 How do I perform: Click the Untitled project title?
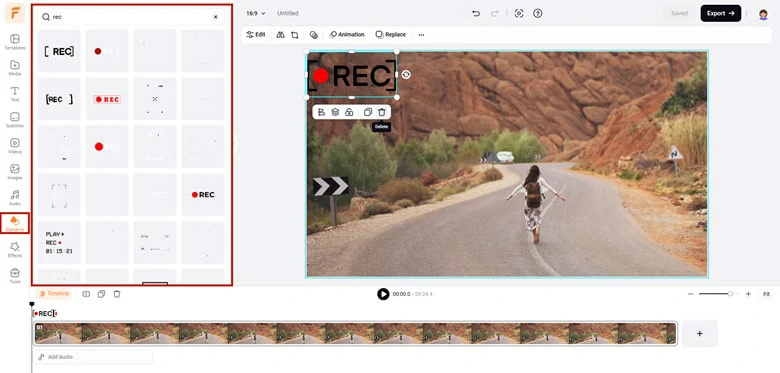[288, 13]
